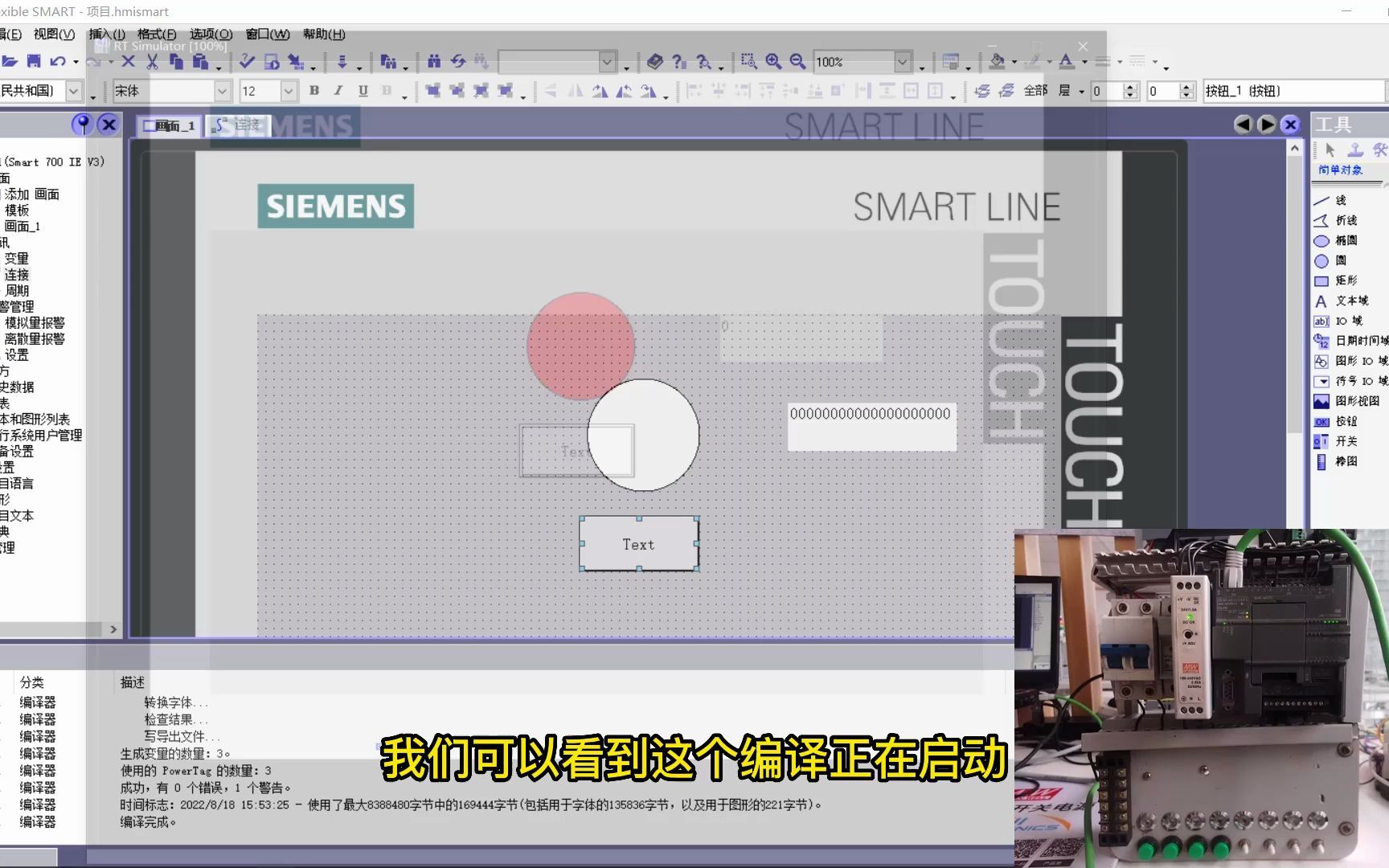Image resolution: width=1389 pixels, height=868 pixels.
Task: Open the 100% zoom level dropdown
Action: [x=903, y=61]
